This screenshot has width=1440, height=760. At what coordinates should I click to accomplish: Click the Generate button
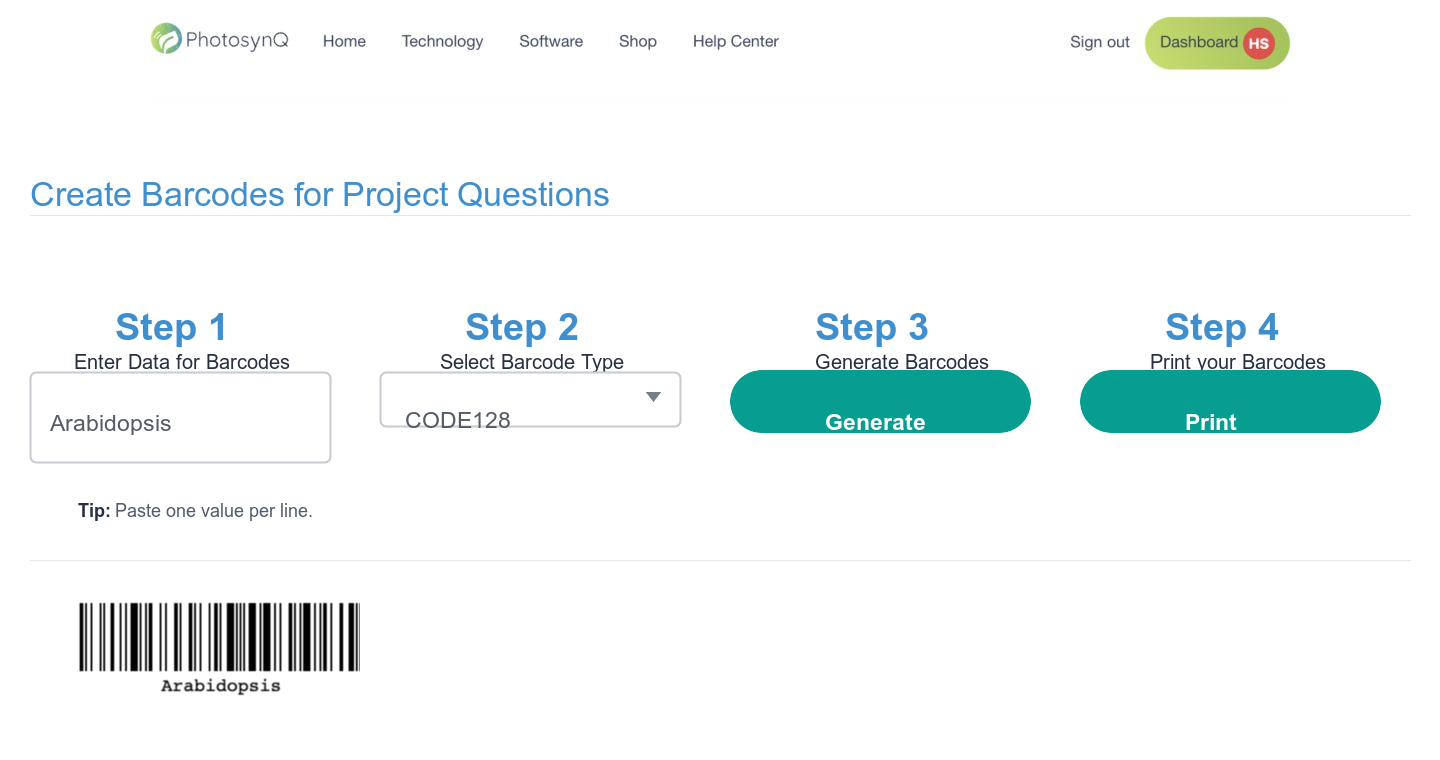coord(880,402)
